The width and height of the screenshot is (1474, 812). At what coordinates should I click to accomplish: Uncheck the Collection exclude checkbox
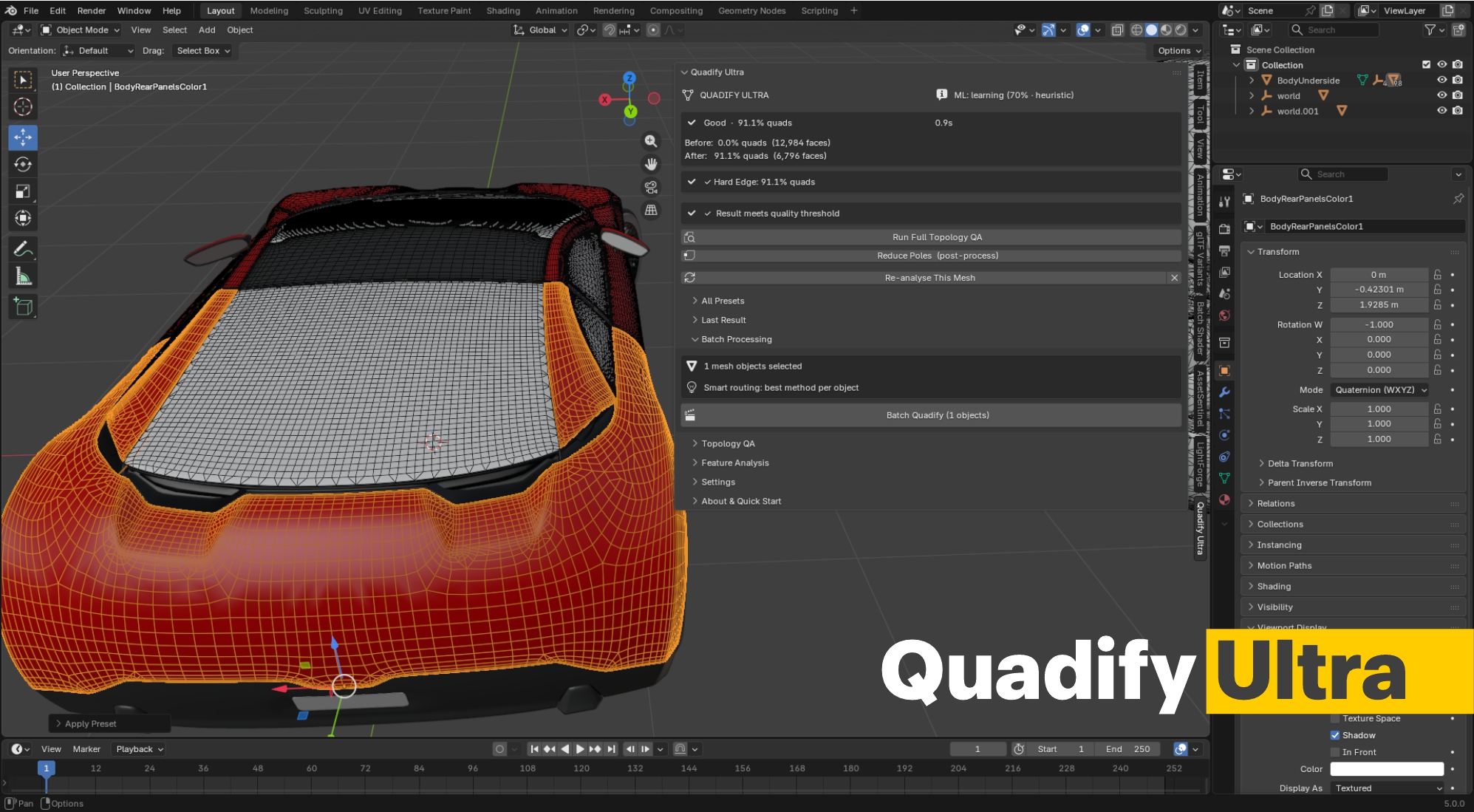[x=1426, y=65]
